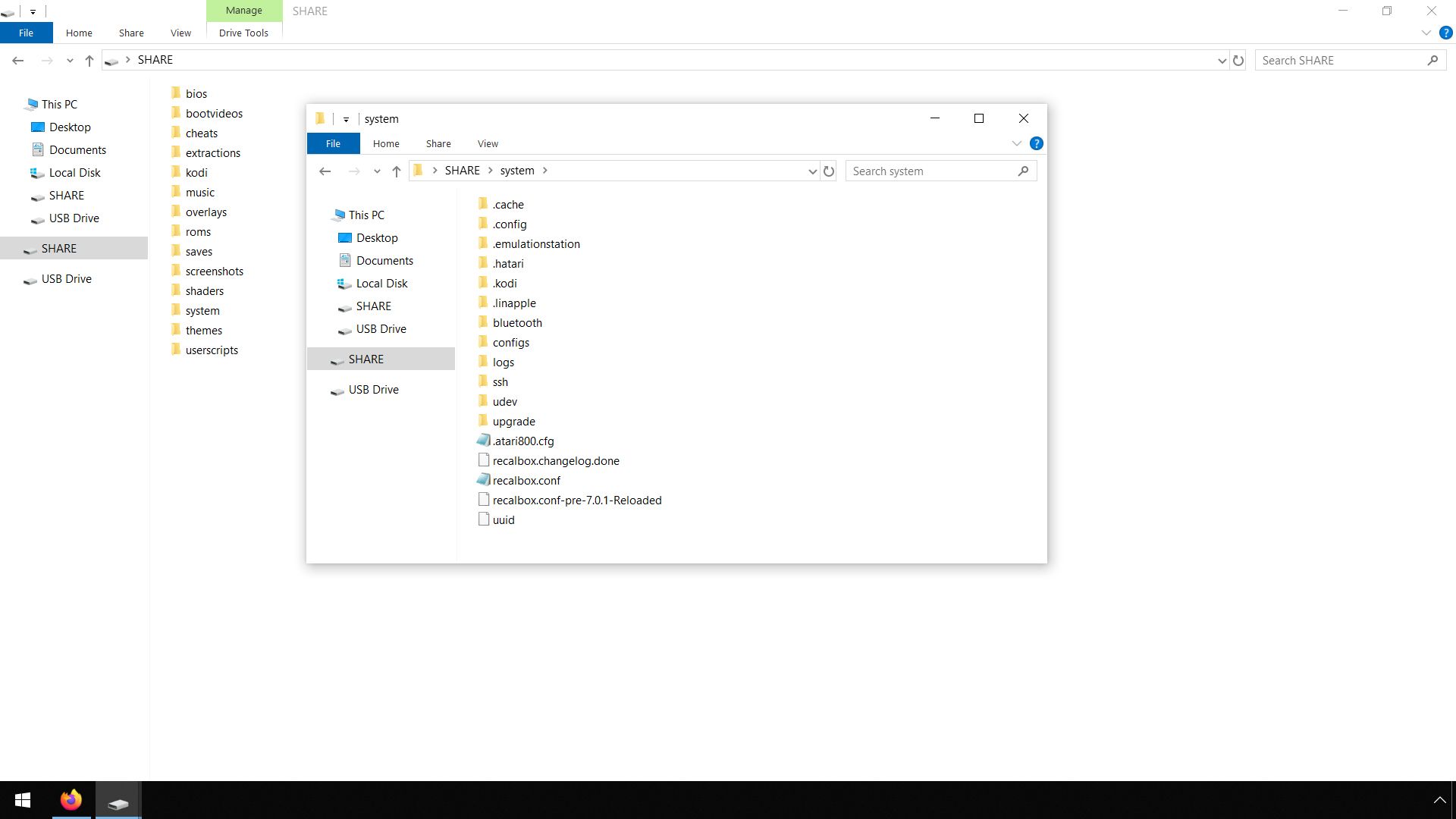Open recent locations dropdown in system window

tap(377, 171)
